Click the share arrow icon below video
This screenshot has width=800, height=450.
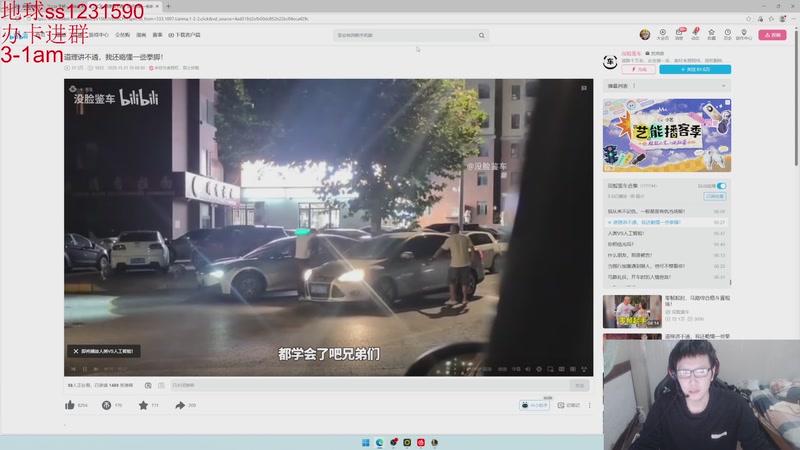(180, 405)
